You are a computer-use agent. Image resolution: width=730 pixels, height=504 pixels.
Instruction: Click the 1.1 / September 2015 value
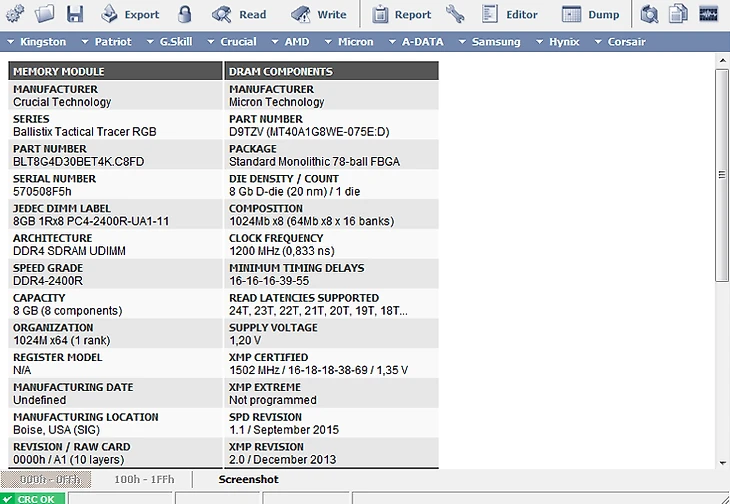coord(284,430)
